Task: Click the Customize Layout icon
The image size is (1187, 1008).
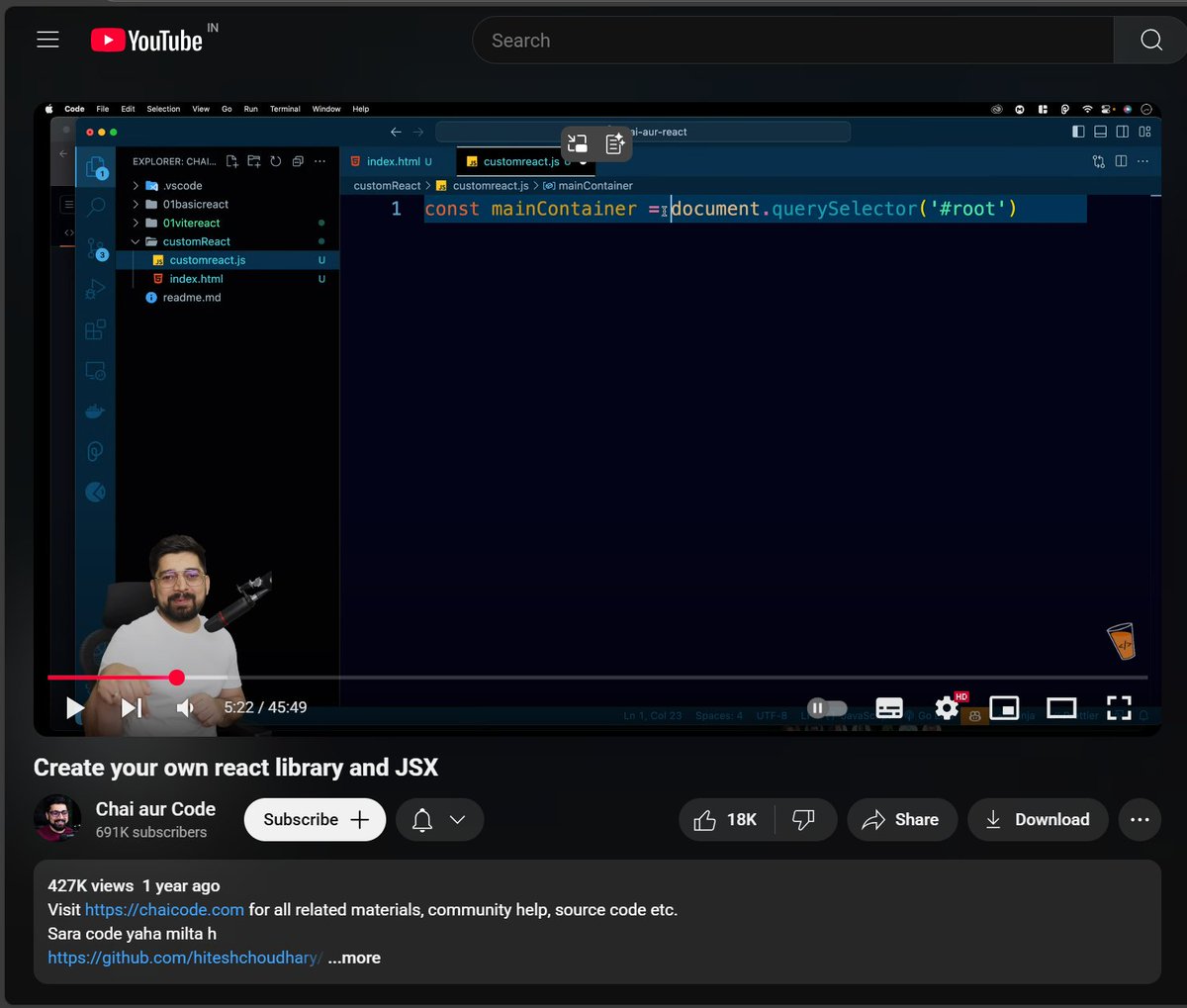Action: pos(1144,132)
